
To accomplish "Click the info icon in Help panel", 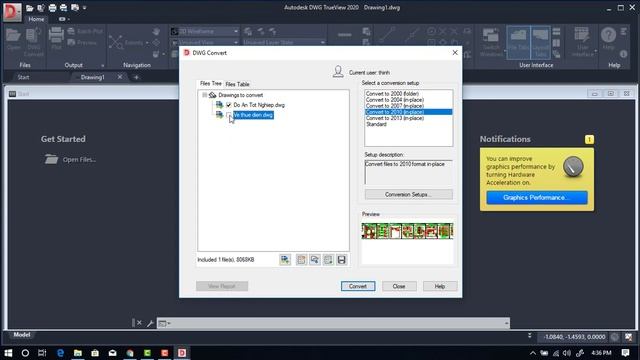I will point(623,53).
